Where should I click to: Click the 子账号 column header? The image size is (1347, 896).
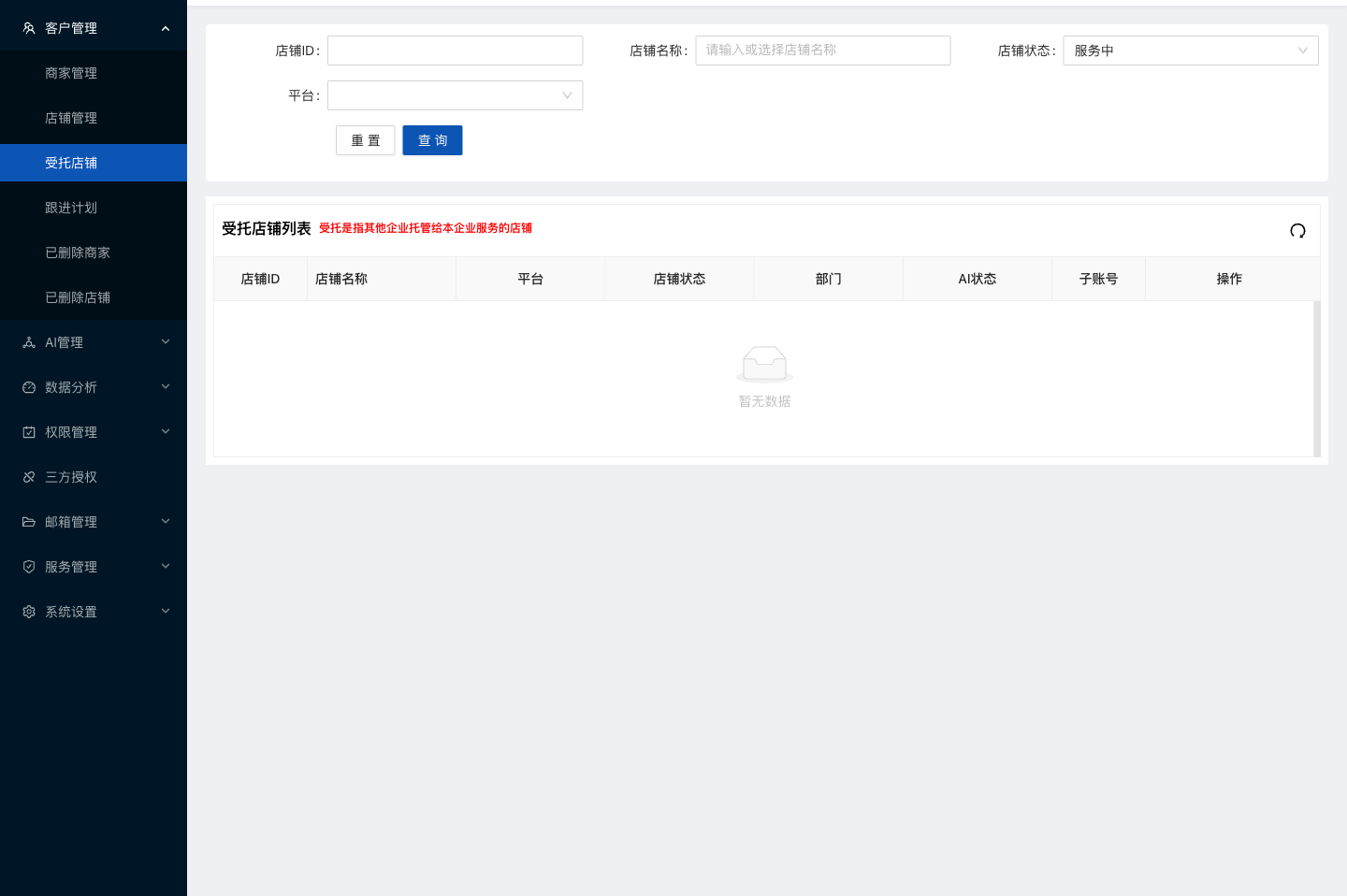[x=1098, y=279]
